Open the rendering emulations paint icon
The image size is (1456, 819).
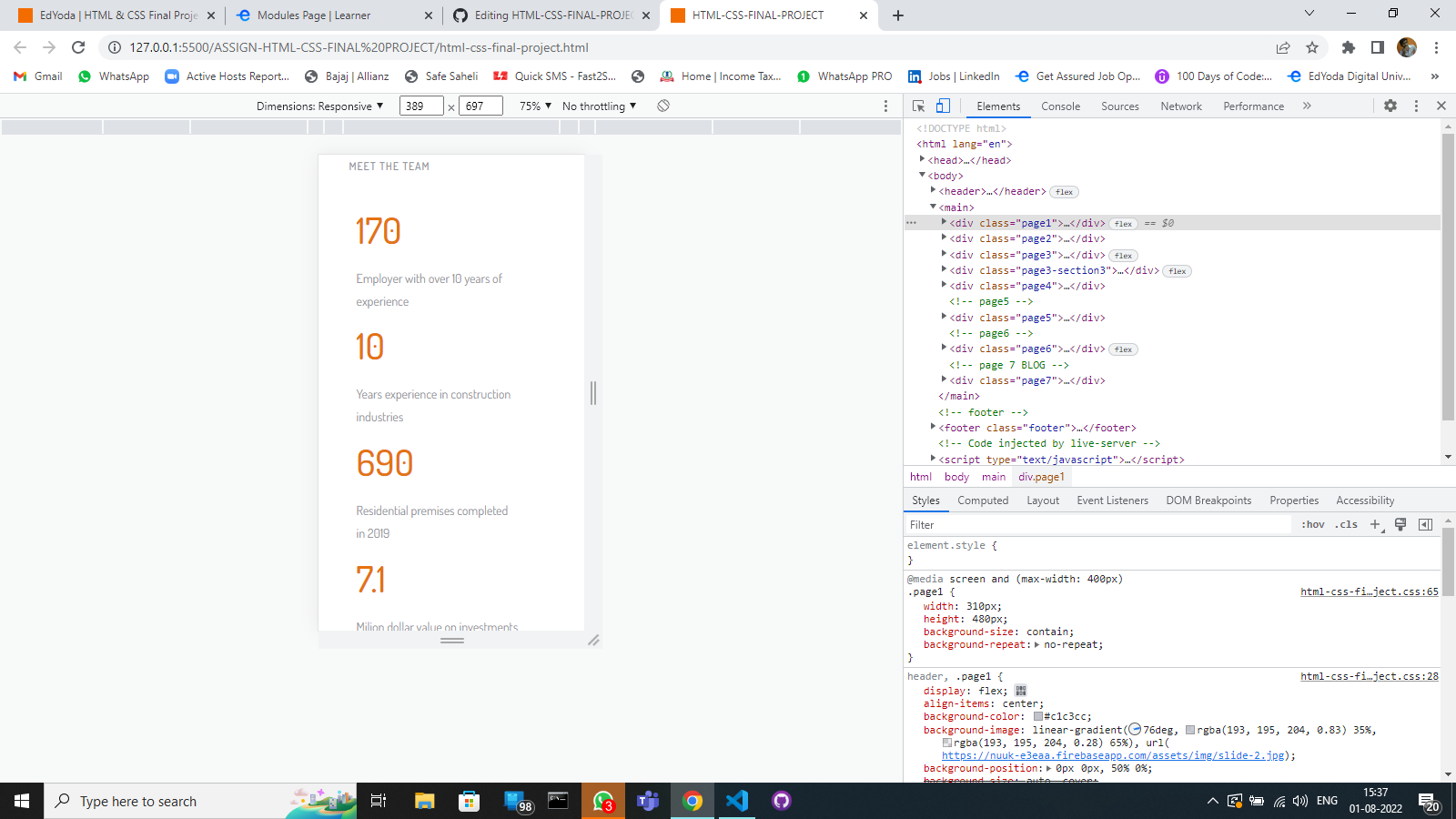pos(1400,524)
